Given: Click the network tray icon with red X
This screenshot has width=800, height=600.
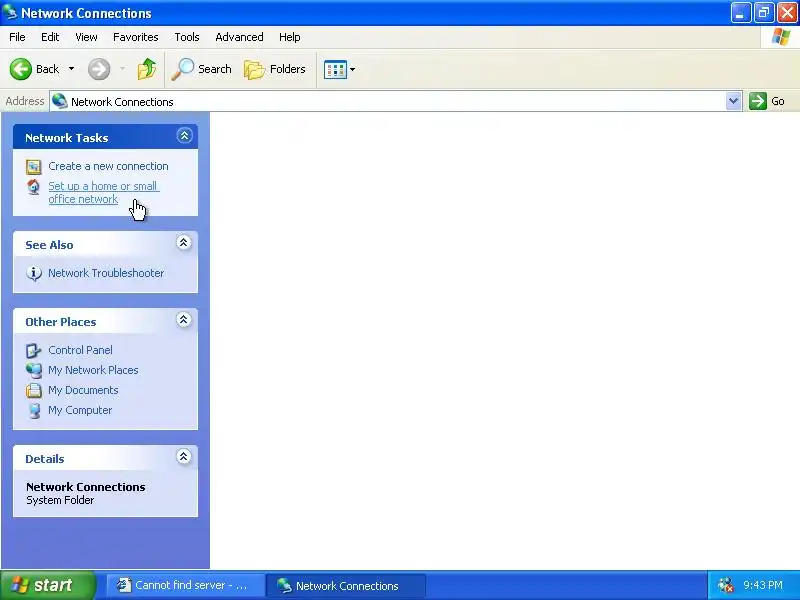Looking at the screenshot, I should coord(726,585).
